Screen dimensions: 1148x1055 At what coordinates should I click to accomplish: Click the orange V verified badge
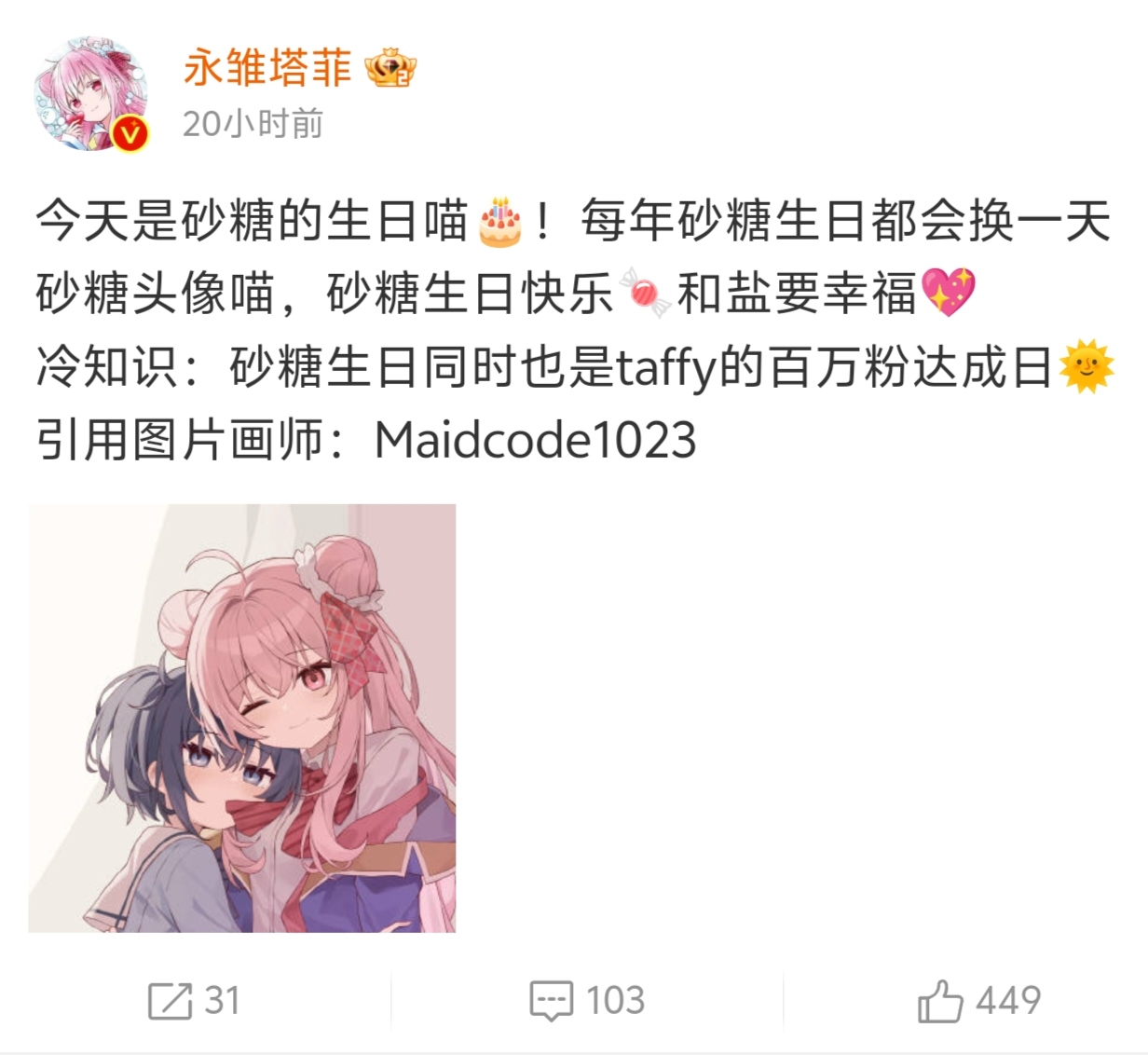(x=130, y=135)
